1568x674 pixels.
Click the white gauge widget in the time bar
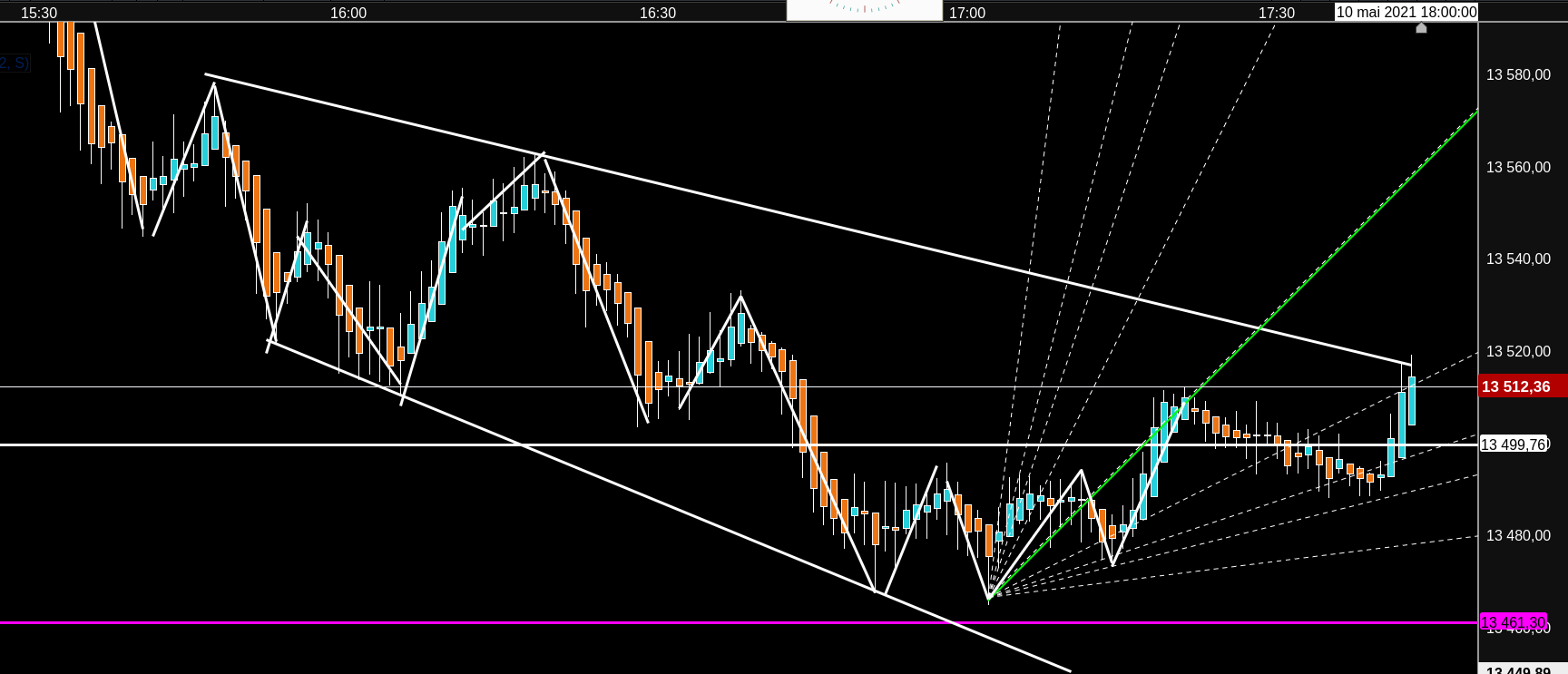(x=864, y=10)
